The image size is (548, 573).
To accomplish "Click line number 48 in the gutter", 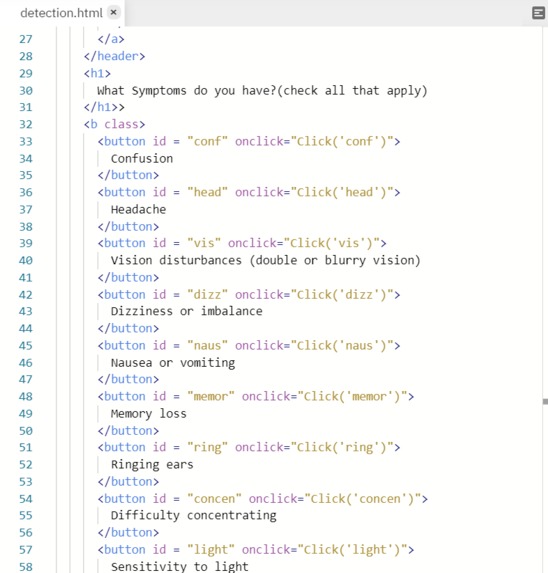I will [26, 396].
